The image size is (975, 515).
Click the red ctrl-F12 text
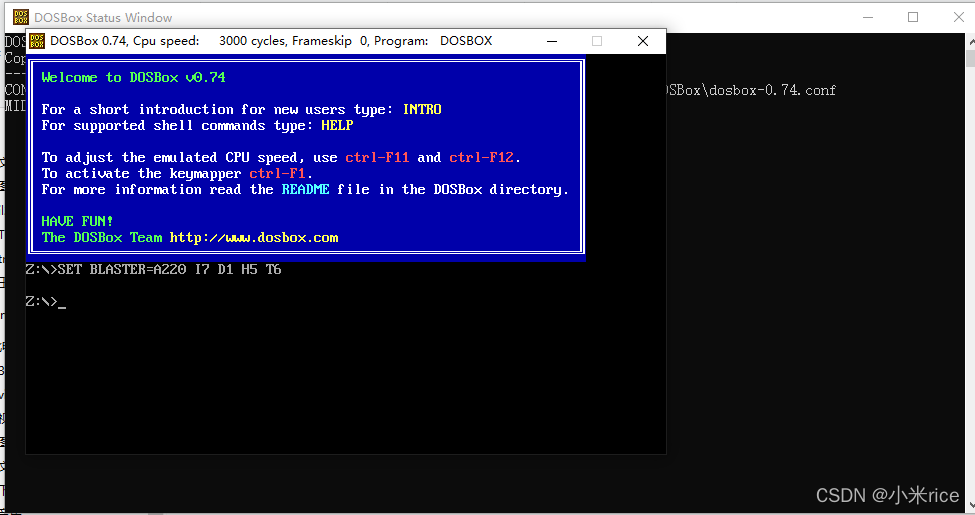pos(482,157)
